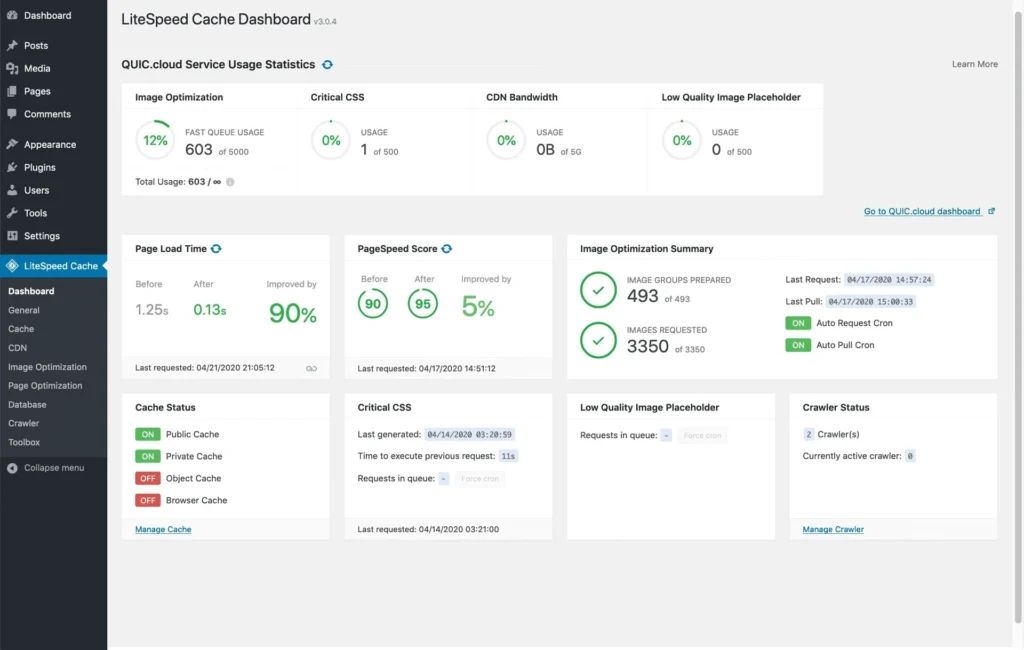Open Page Optimization submenu item
This screenshot has height=650, width=1024.
45,385
